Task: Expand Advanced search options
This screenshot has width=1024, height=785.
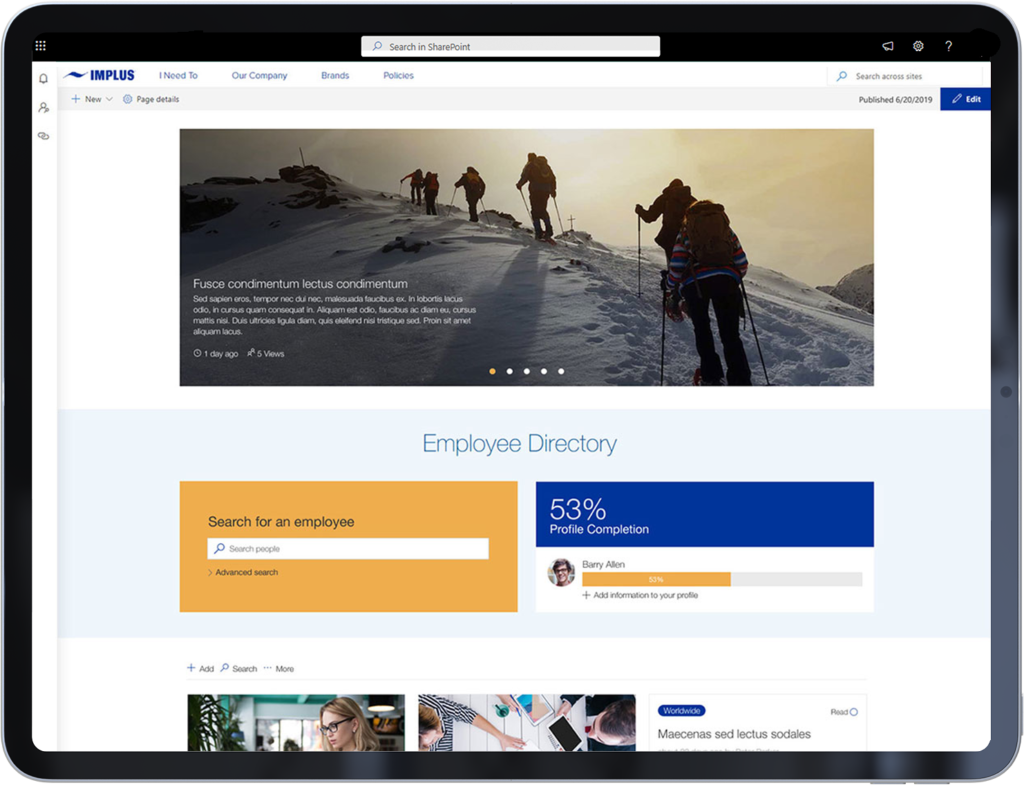Action: tap(243, 571)
